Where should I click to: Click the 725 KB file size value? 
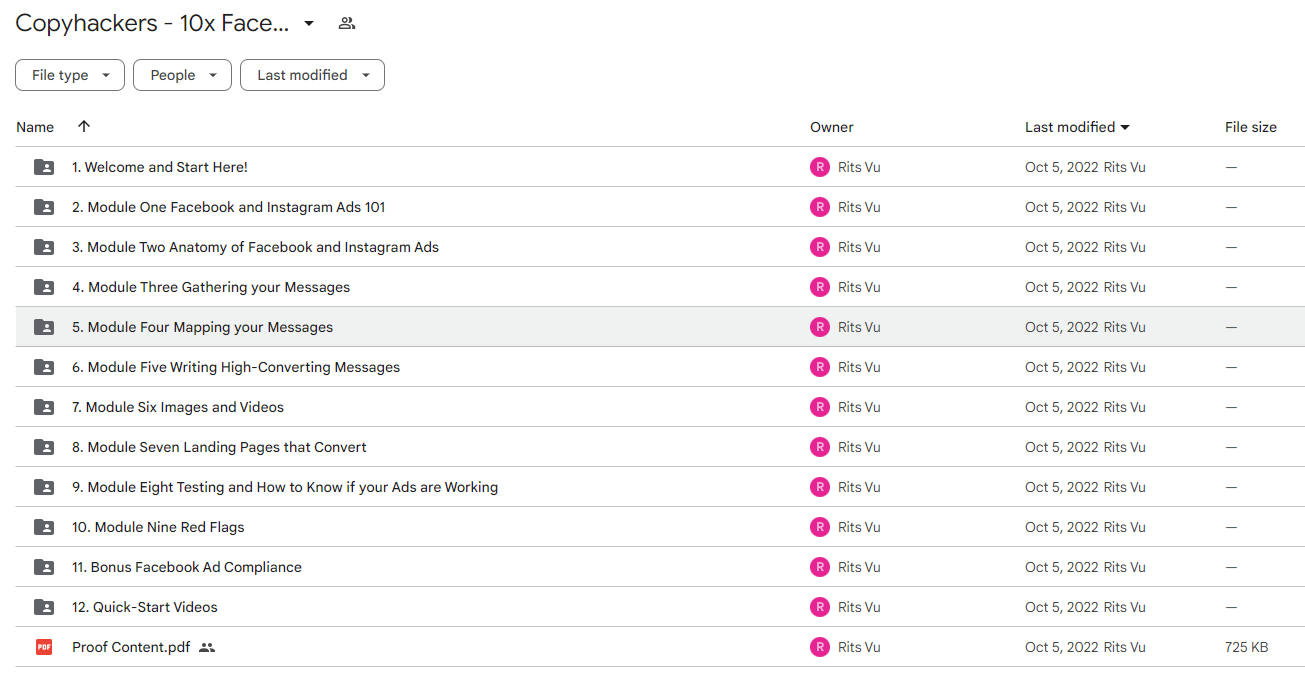pyautogui.click(x=1247, y=647)
